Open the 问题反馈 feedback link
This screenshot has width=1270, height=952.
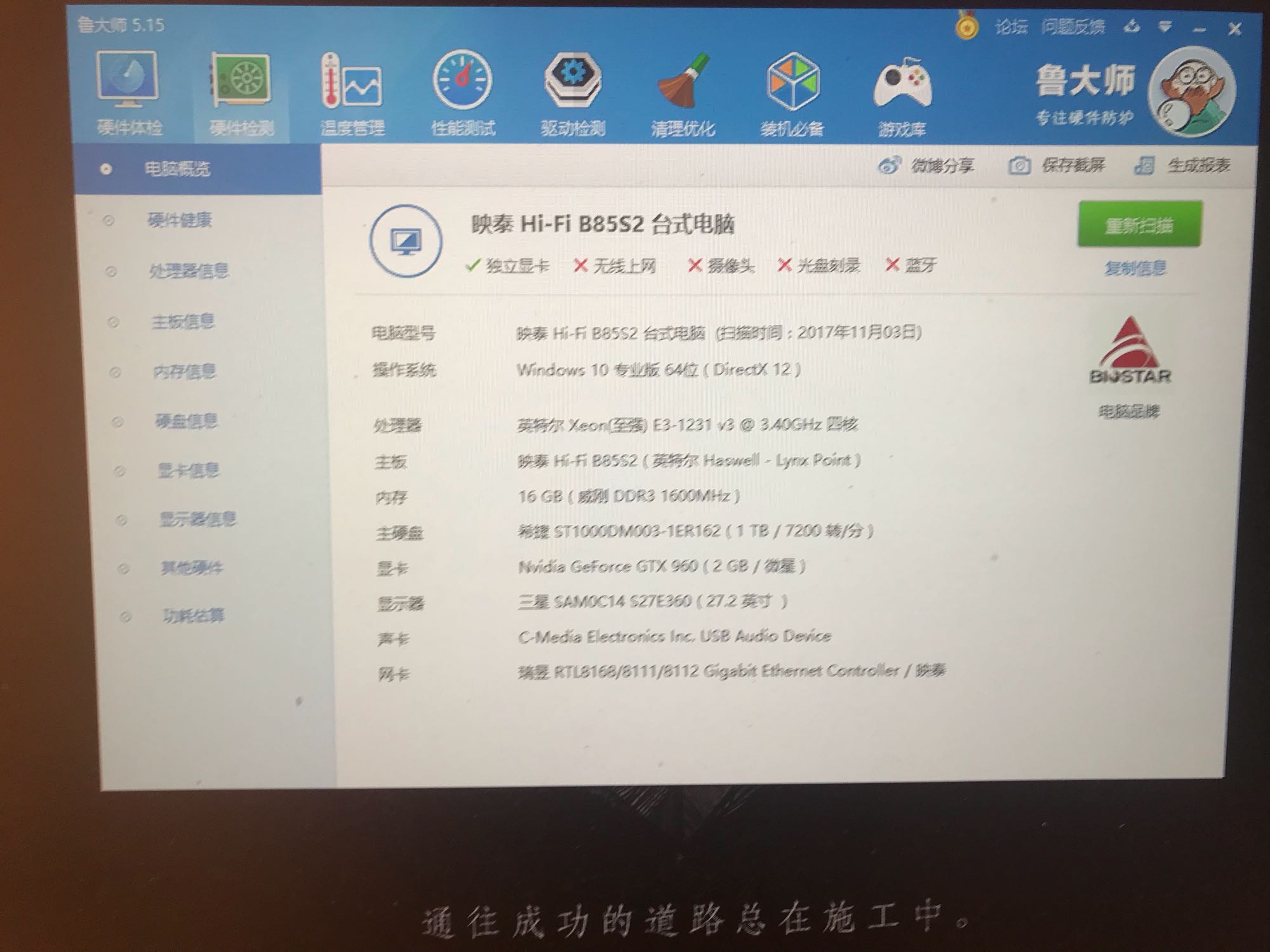(1073, 27)
